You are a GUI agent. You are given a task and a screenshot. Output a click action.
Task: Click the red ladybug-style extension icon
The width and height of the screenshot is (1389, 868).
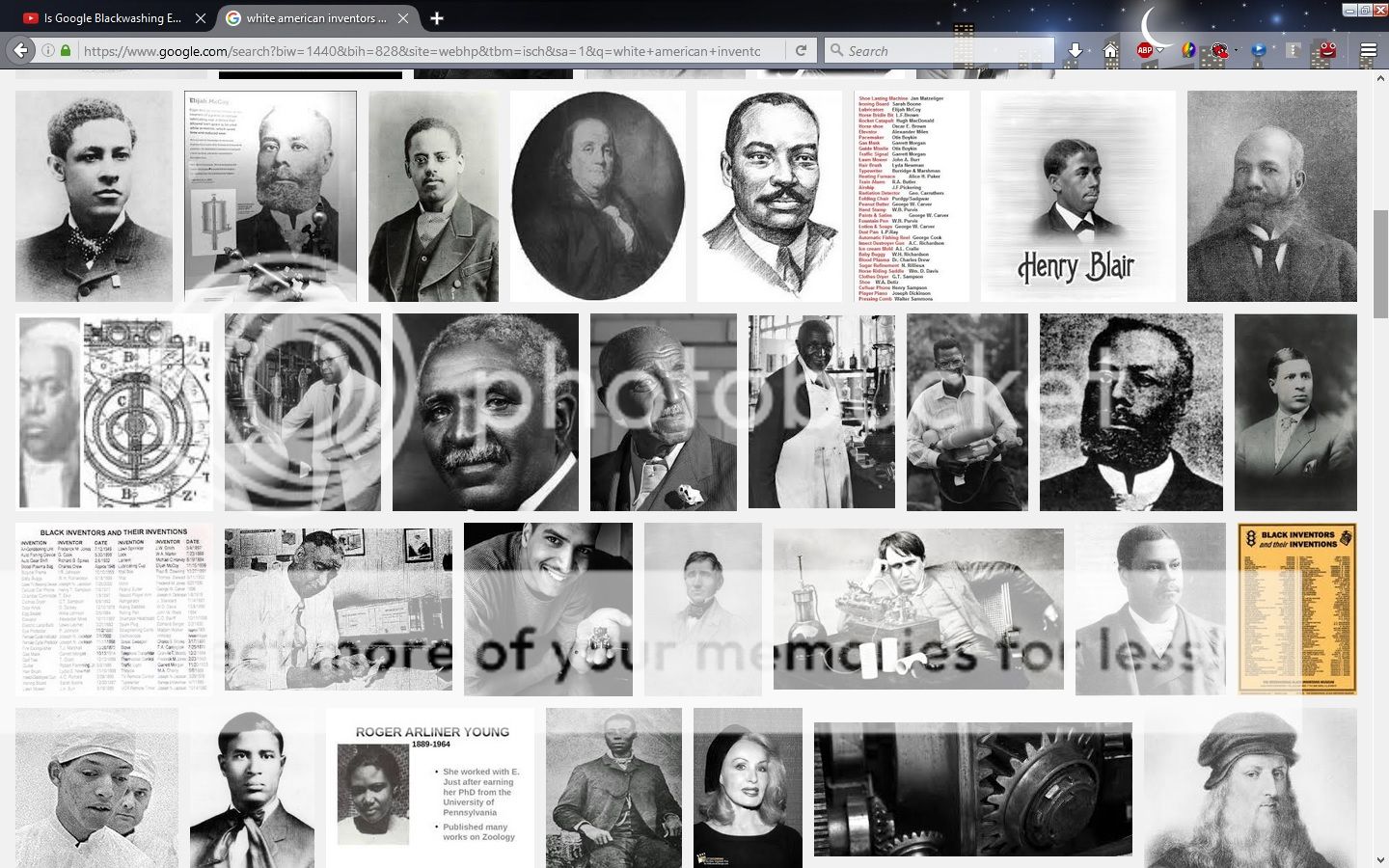point(1218,50)
